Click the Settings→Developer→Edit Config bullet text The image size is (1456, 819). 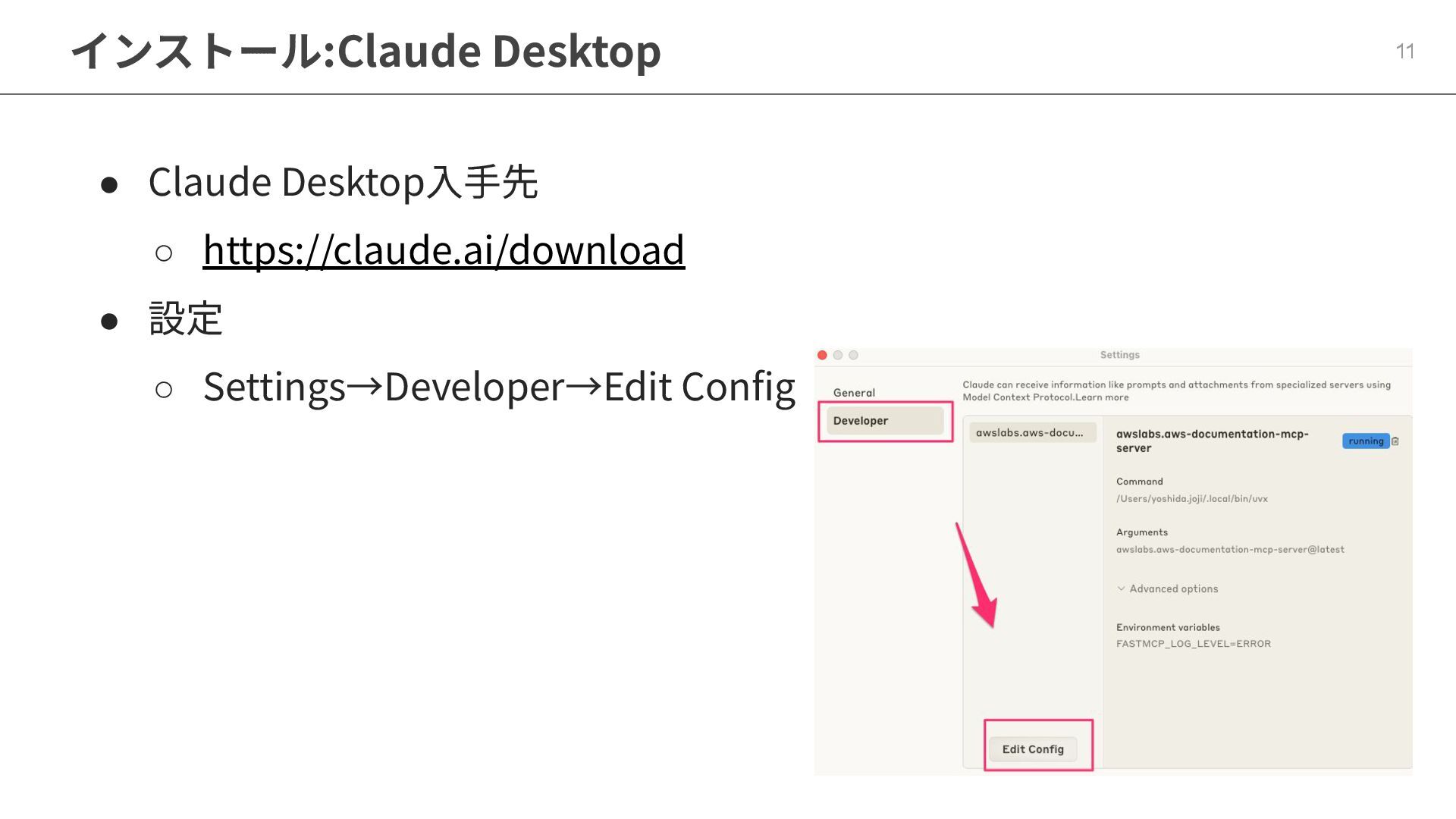click(498, 387)
